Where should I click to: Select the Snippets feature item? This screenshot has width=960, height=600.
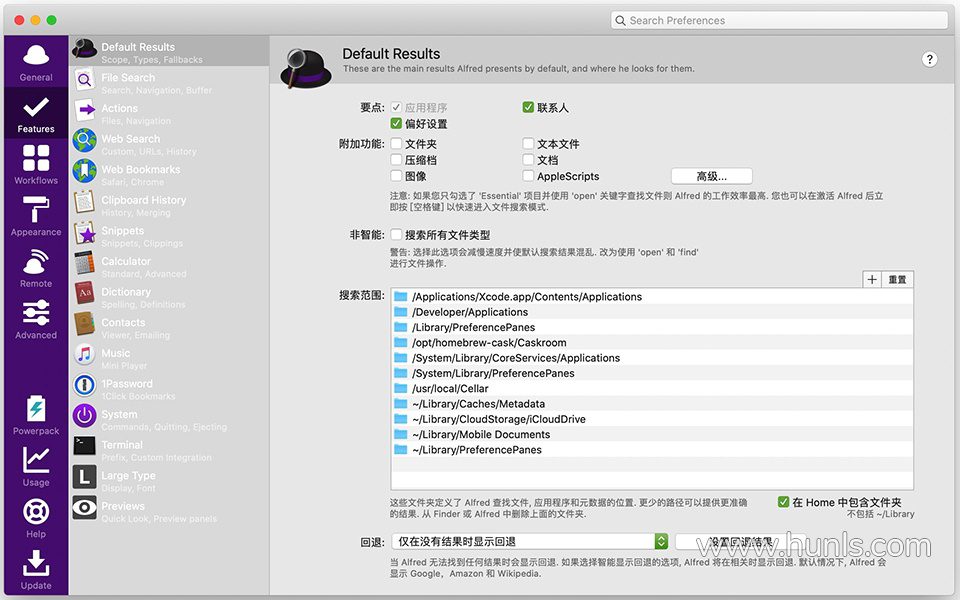122,231
